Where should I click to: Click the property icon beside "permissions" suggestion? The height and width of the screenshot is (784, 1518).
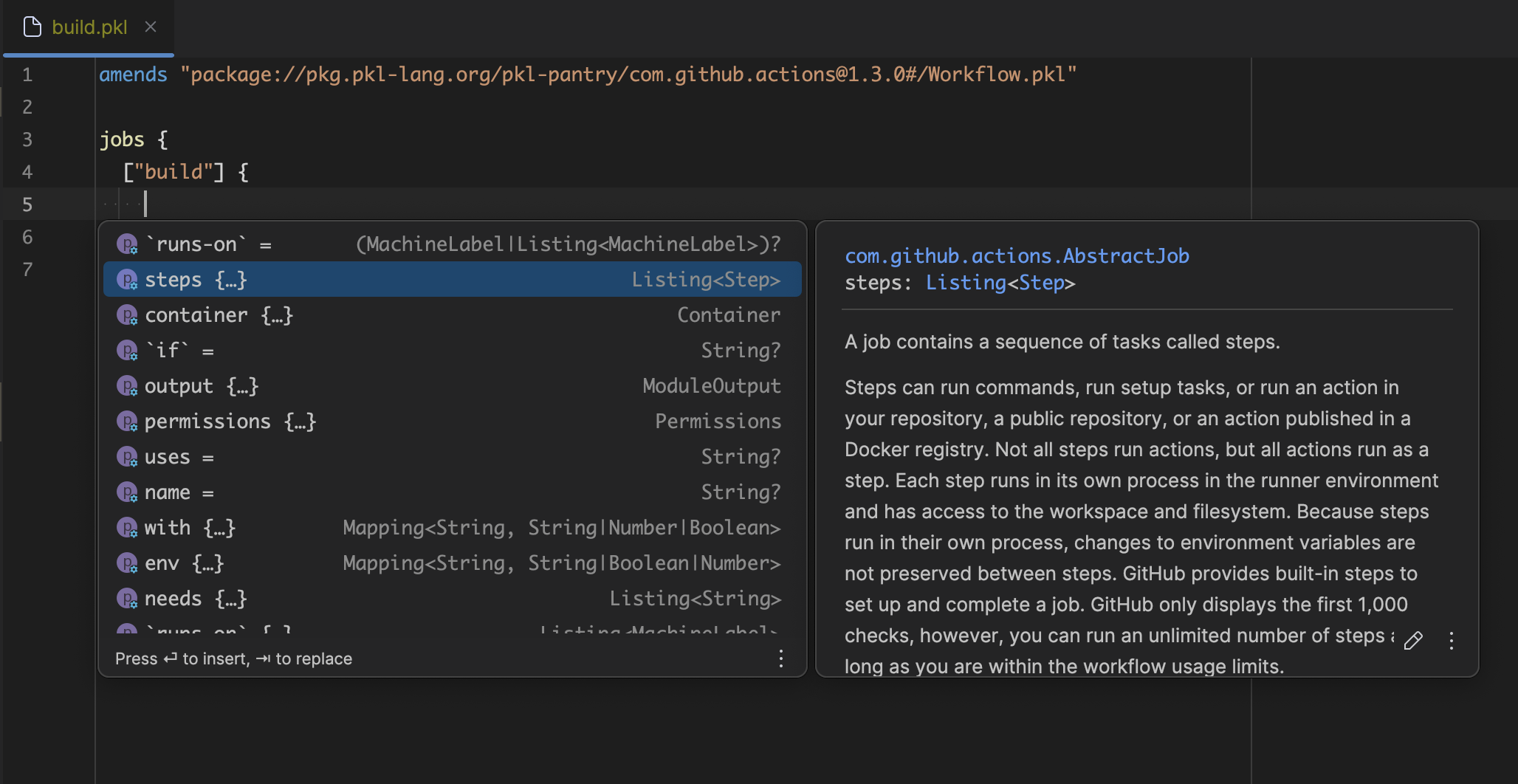pos(127,421)
